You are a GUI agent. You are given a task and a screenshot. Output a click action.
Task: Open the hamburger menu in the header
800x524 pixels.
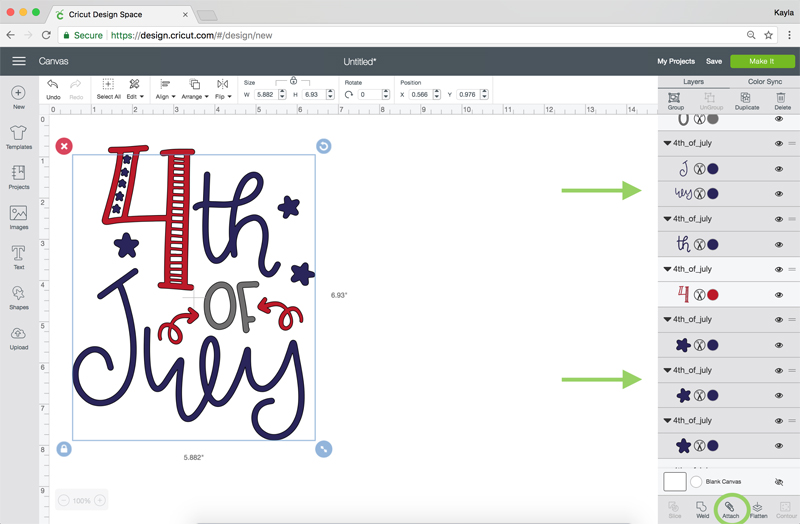coord(19,61)
